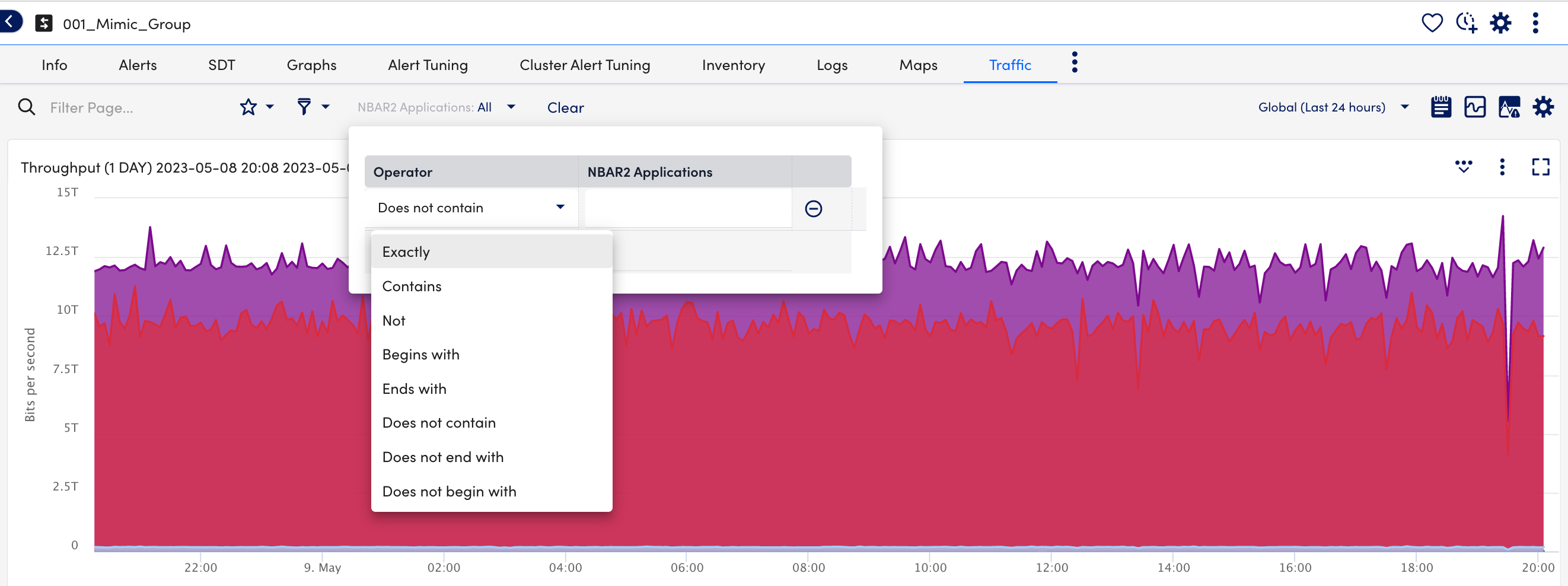Switch to the Alert Tuning tab

[428, 65]
